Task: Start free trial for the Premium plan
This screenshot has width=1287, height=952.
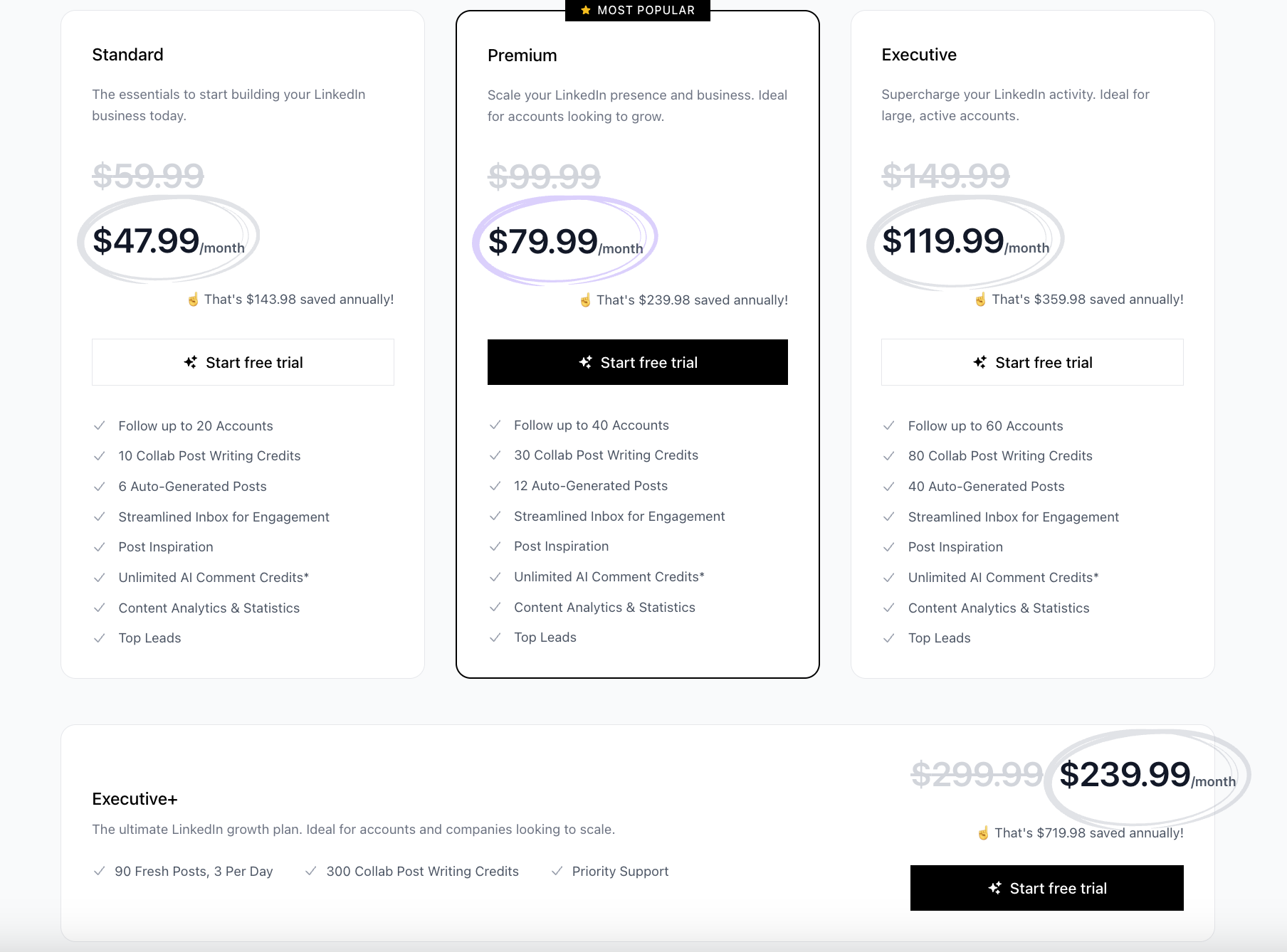Action: tap(637, 362)
